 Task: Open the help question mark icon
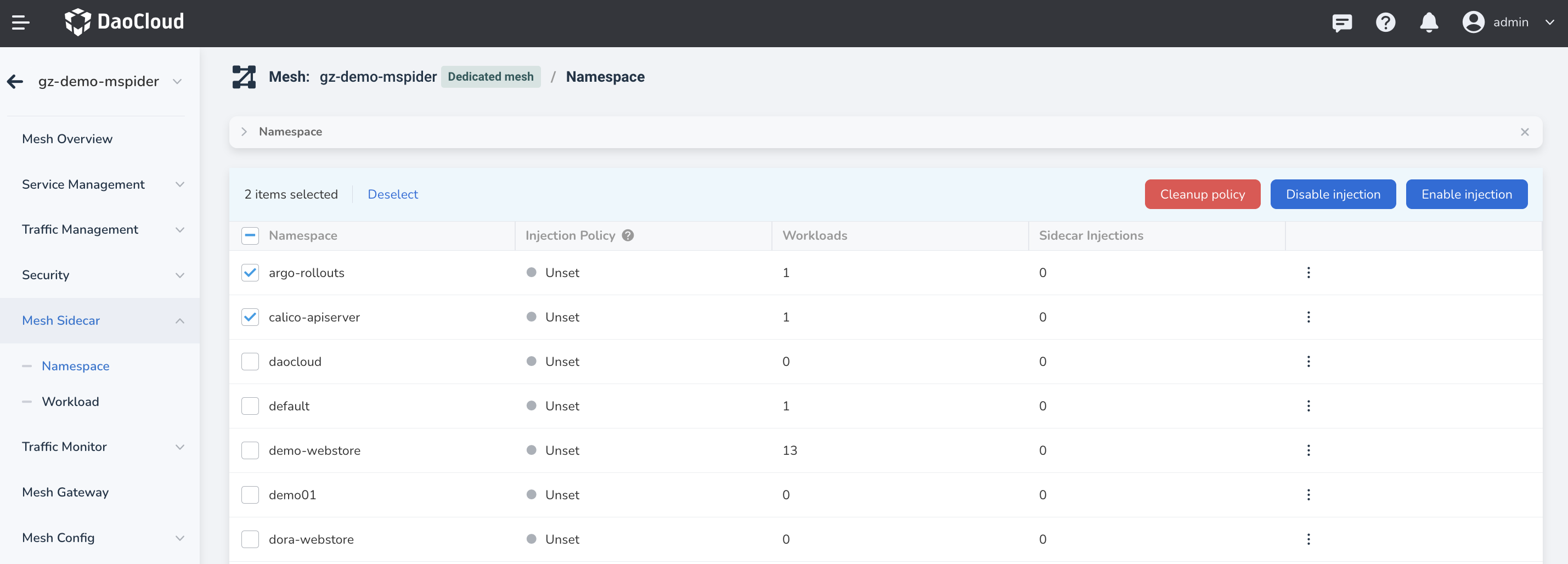pyautogui.click(x=1385, y=22)
